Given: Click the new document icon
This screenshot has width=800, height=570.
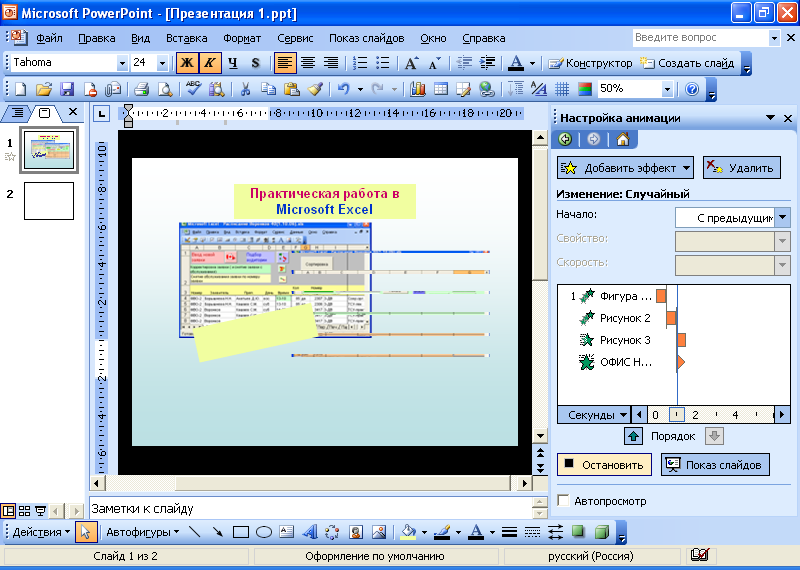Looking at the screenshot, I should (20, 89).
